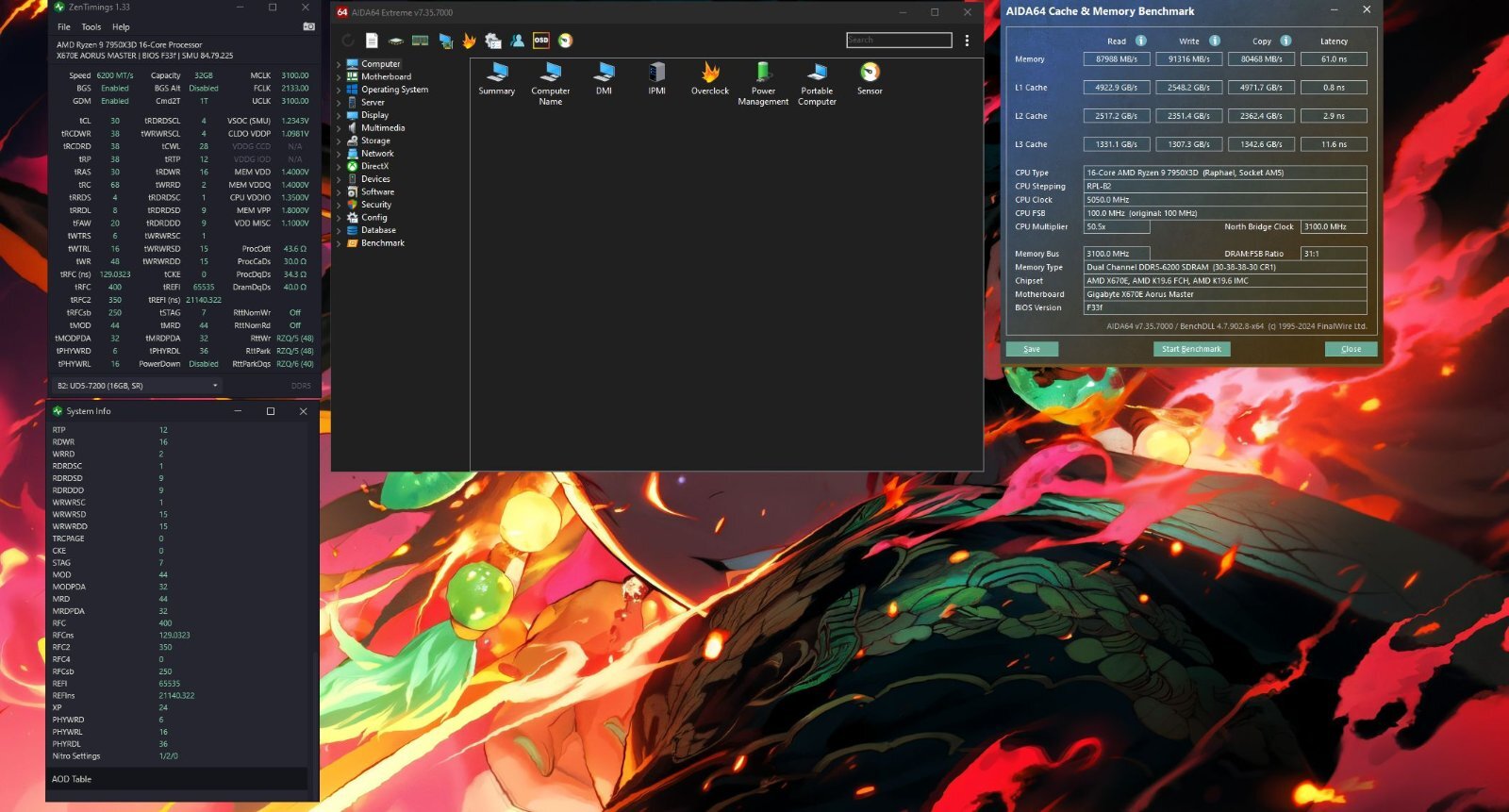Click the info icon next to Copy
The width and height of the screenshot is (1509, 812).
point(1285,41)
